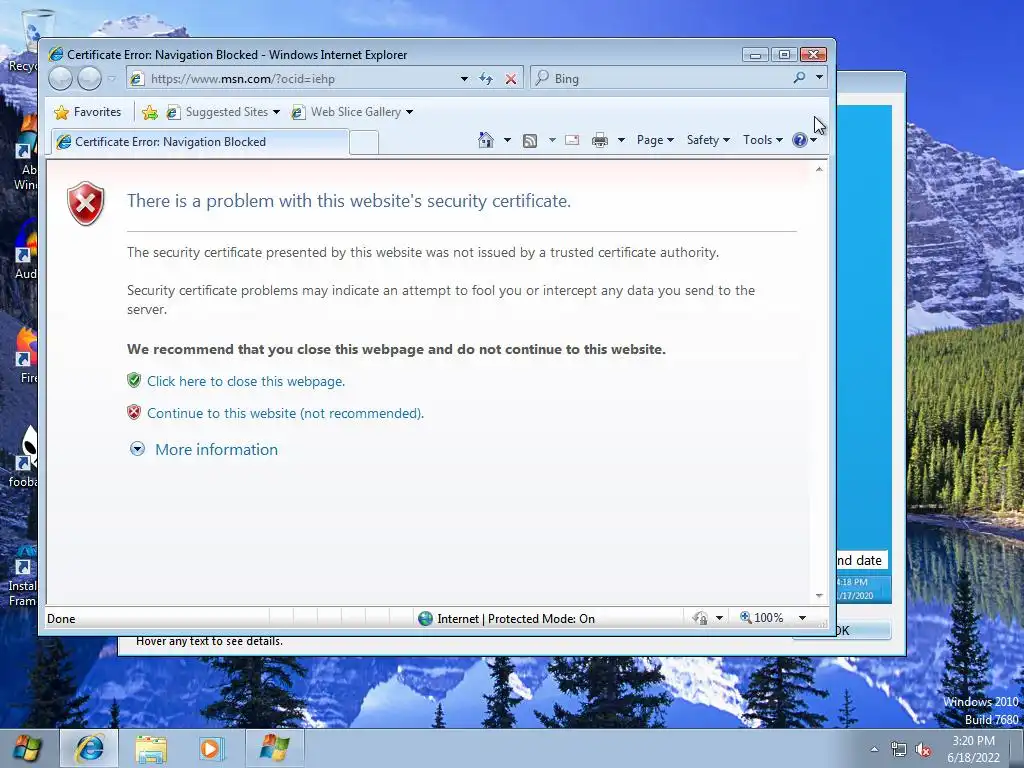Open Windows Media Player taskbar icon

click(211, 748)
